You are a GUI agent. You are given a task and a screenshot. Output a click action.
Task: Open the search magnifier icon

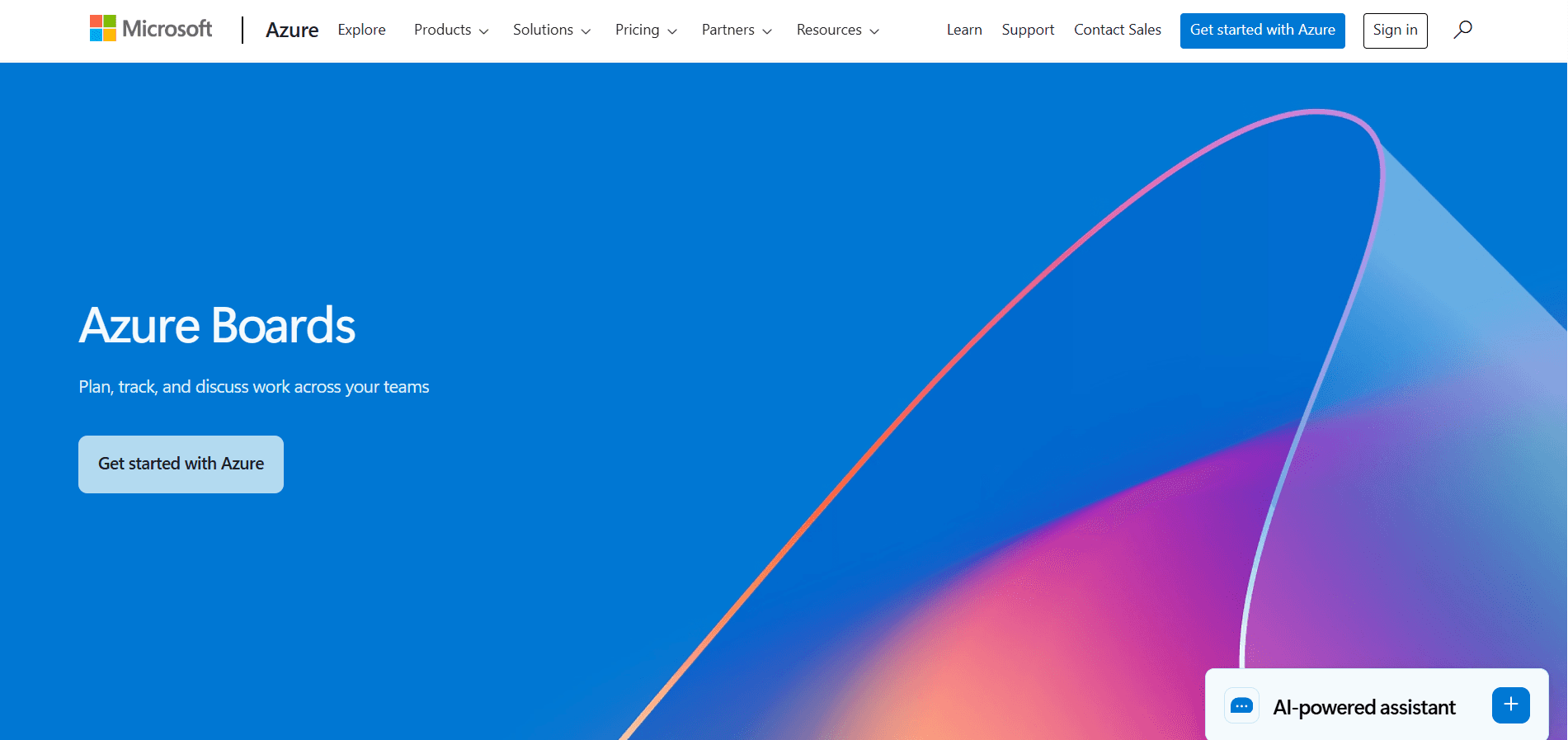(x=1462, y=30)
